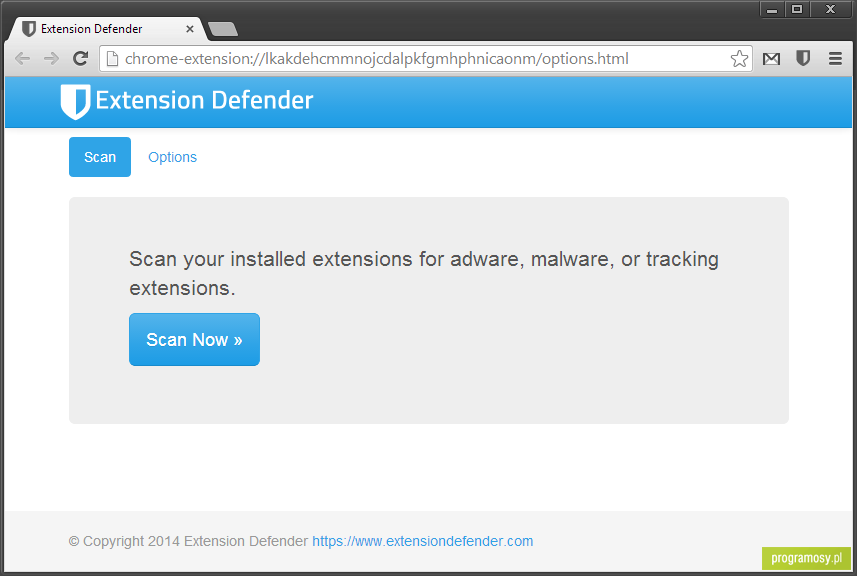Image resolution: width=857 pixels, height=576 pixels.
Task: Open the mail envelope extension icon
Action: click(771, 58)
